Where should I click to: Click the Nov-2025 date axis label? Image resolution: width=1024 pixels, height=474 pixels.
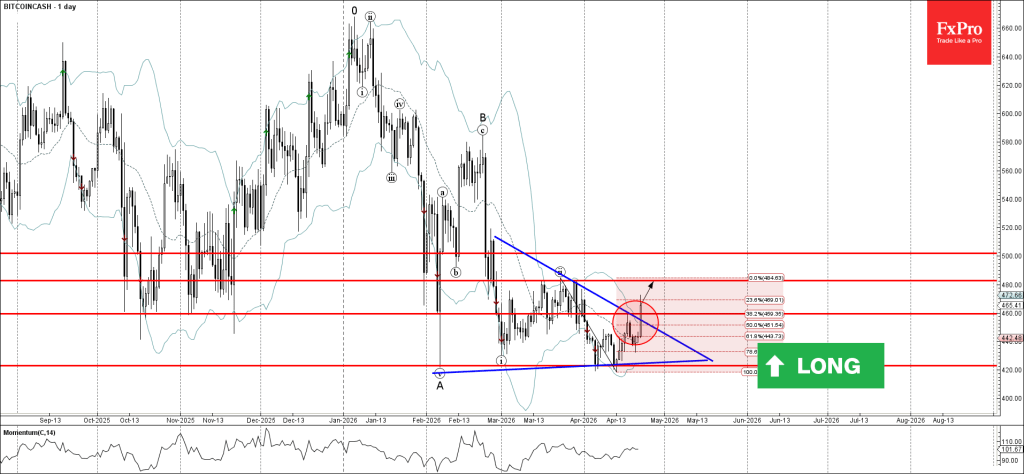(x=180, y=420)
